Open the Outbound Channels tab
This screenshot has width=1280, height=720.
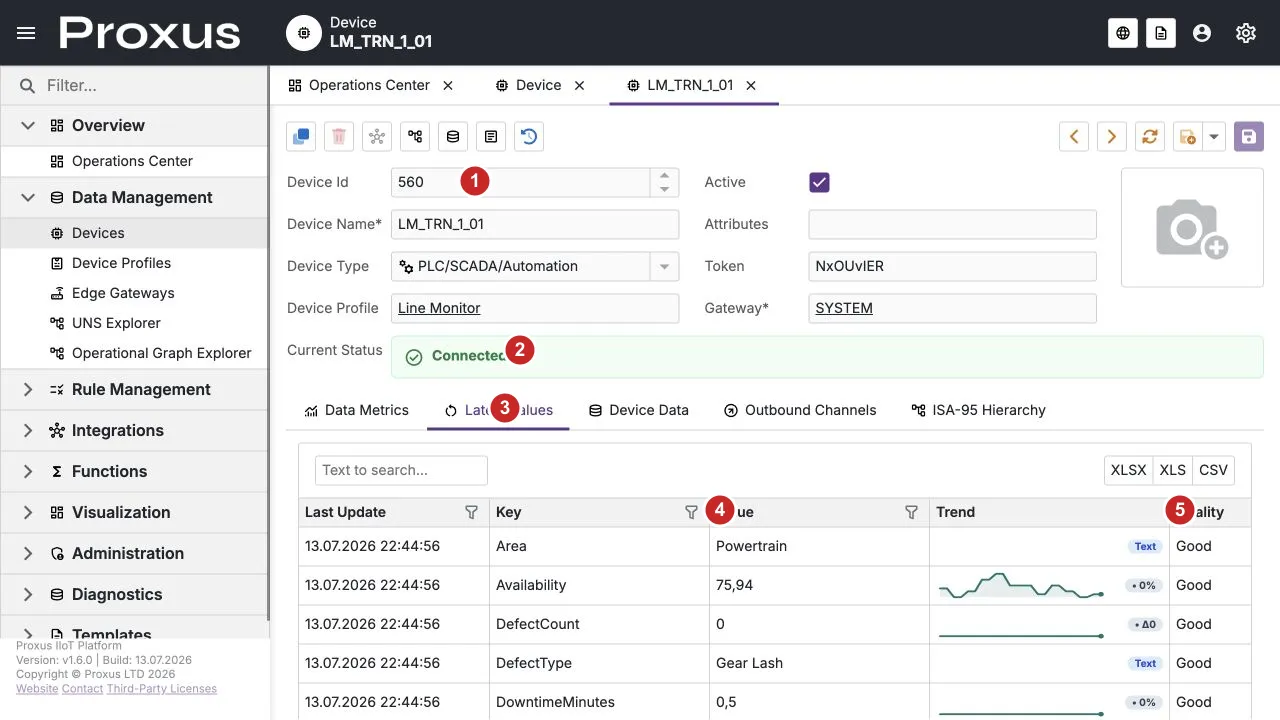(800, 410)
